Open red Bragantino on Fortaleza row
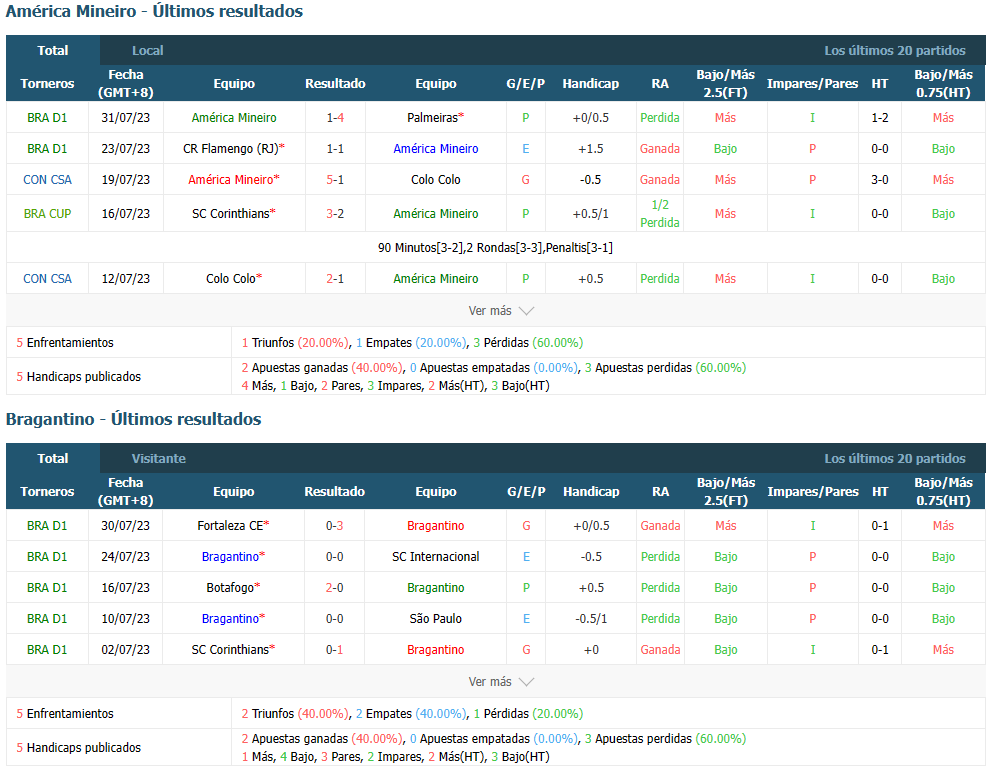This screenshot has width=993, height=770. coord(436,525)
